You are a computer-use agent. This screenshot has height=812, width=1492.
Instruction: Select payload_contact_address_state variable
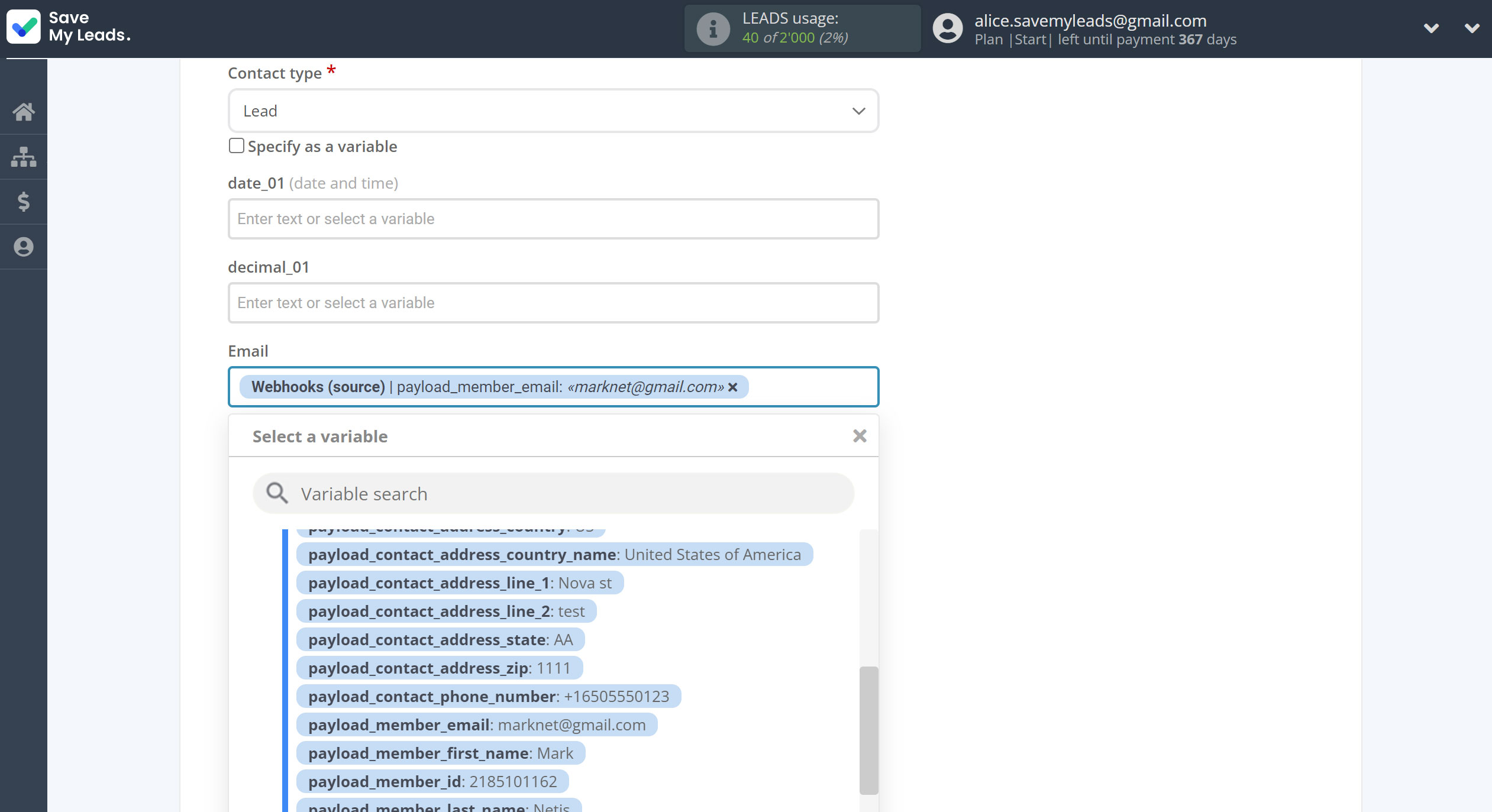tap(440, 639)
